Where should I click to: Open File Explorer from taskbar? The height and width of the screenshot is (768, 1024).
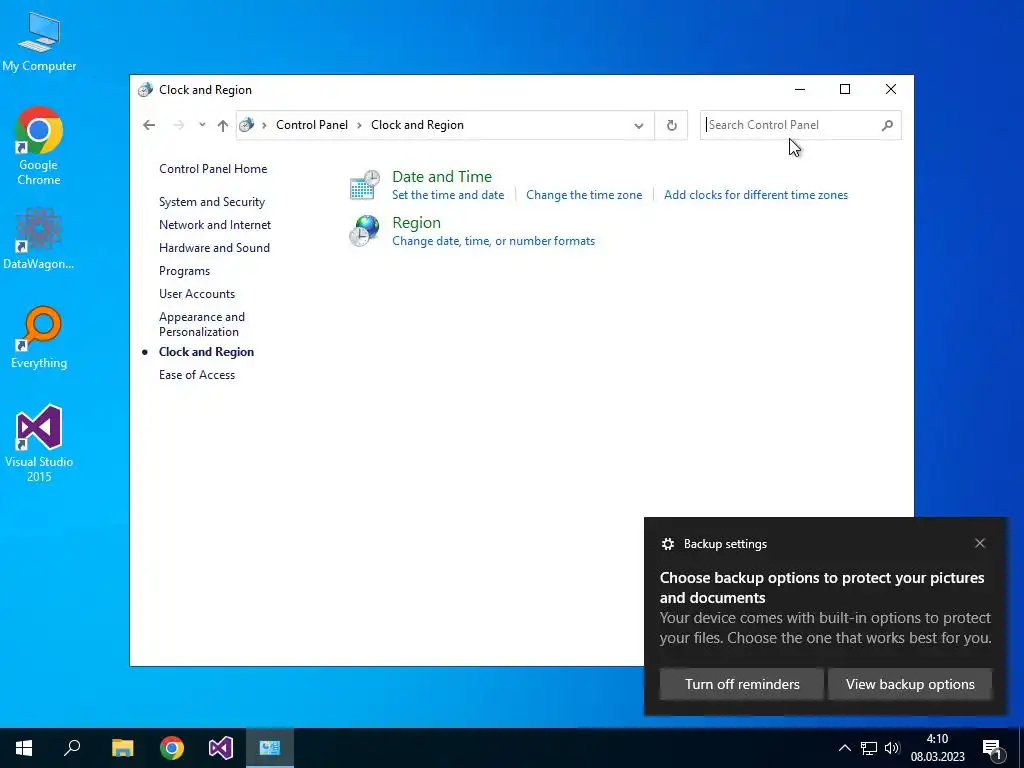pos(122,748)
